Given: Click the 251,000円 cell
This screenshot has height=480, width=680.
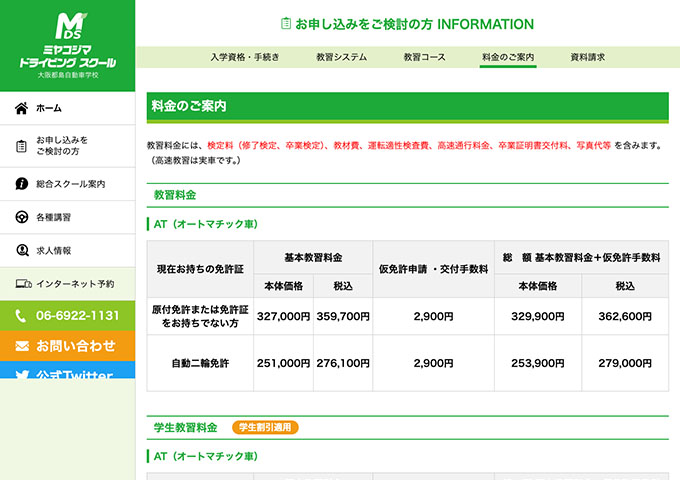Looking at the screenshot, I should click(283, 363).
